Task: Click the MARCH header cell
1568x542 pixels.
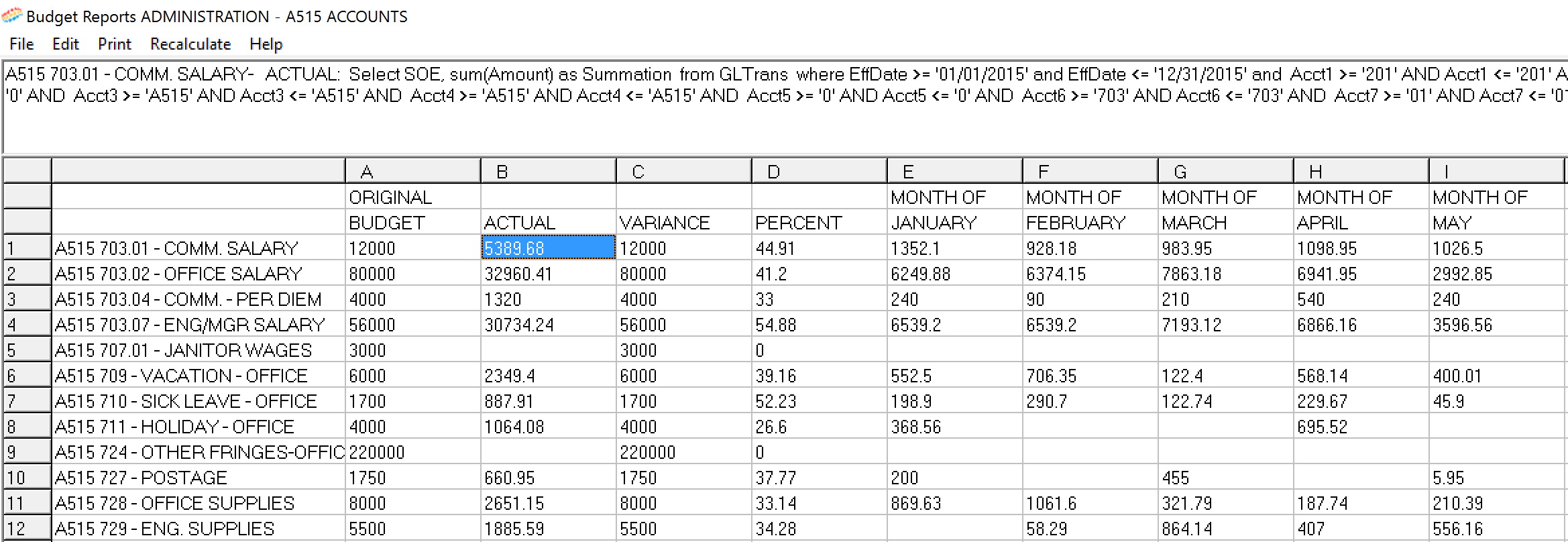Action: pos(1225,222)
